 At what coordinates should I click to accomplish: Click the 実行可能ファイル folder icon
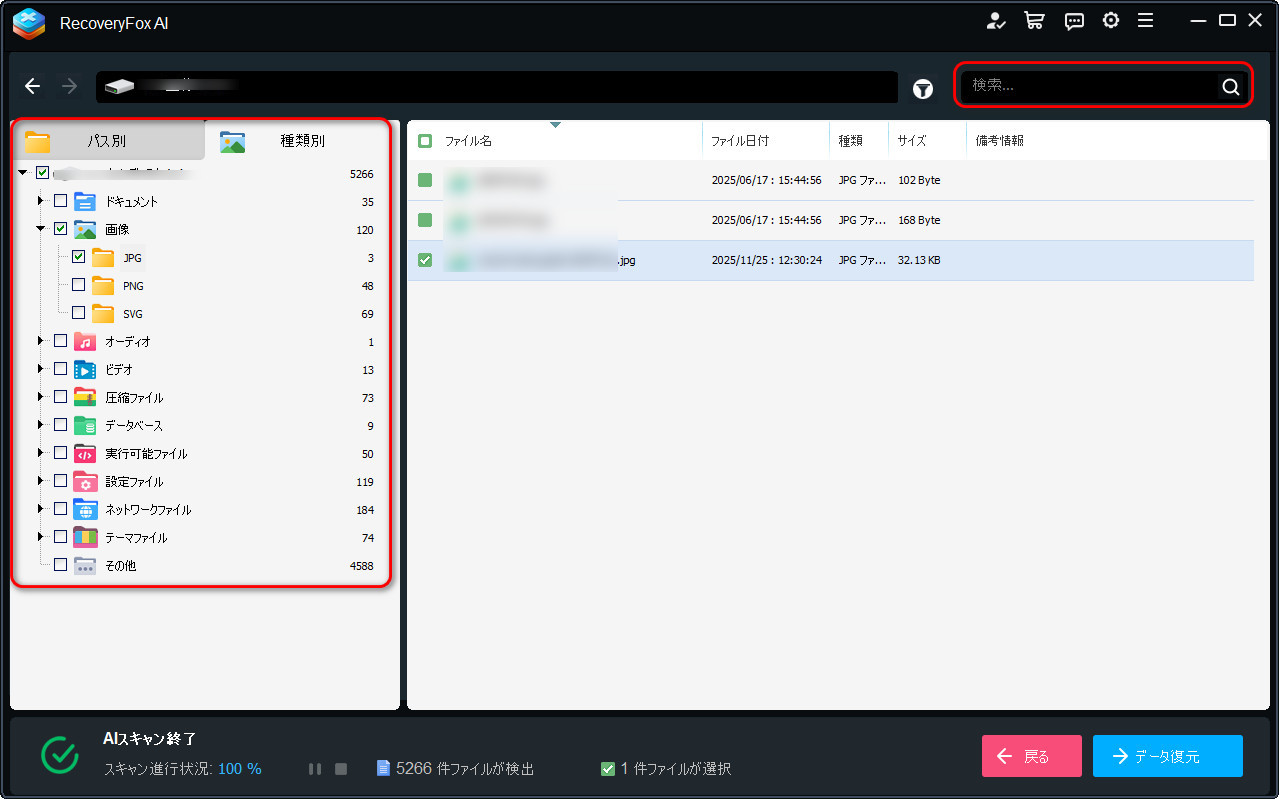pyautogui.click(x=85, y=453)
